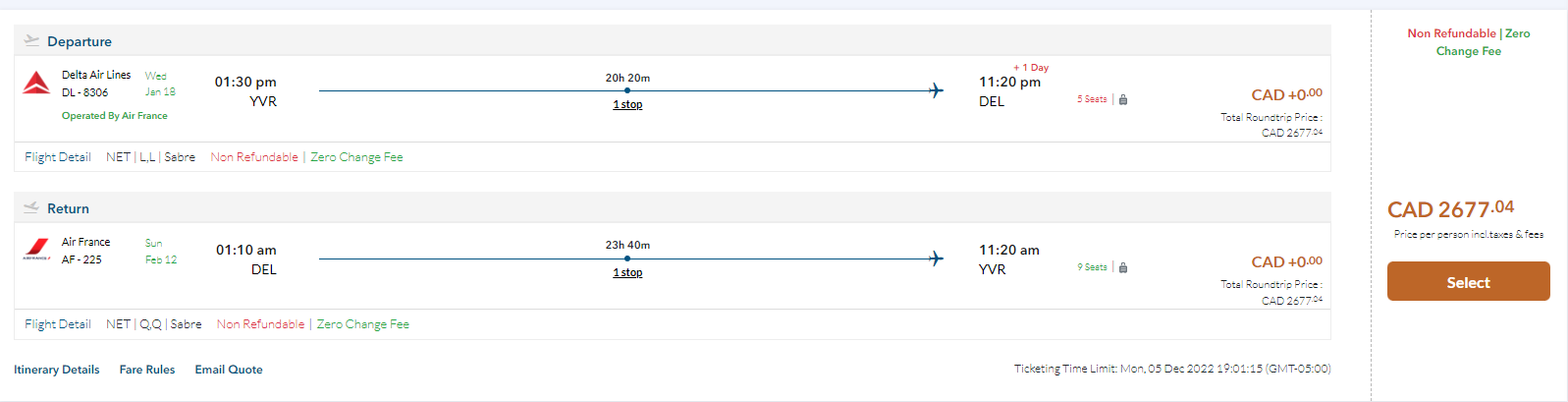Viewport: 1568px width, 402px height.
Task: Click the Air France logo
Action: (36, 250)
